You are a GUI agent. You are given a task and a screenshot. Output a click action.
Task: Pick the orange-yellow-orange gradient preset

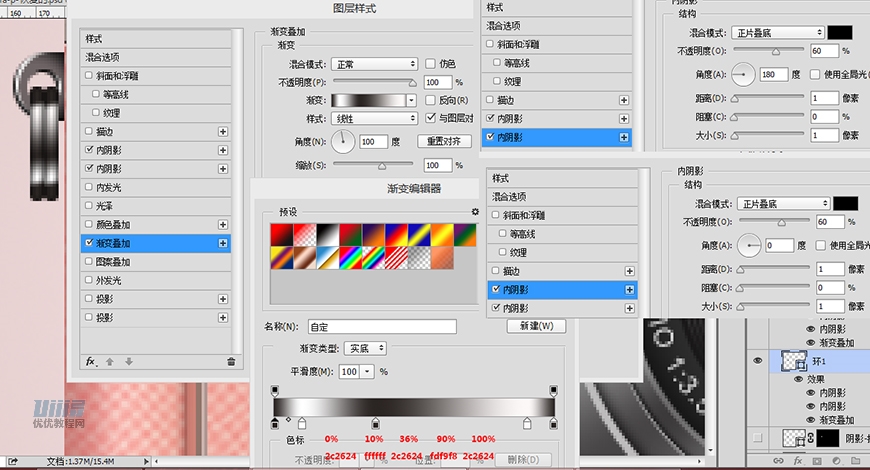[x=442, y=235]
